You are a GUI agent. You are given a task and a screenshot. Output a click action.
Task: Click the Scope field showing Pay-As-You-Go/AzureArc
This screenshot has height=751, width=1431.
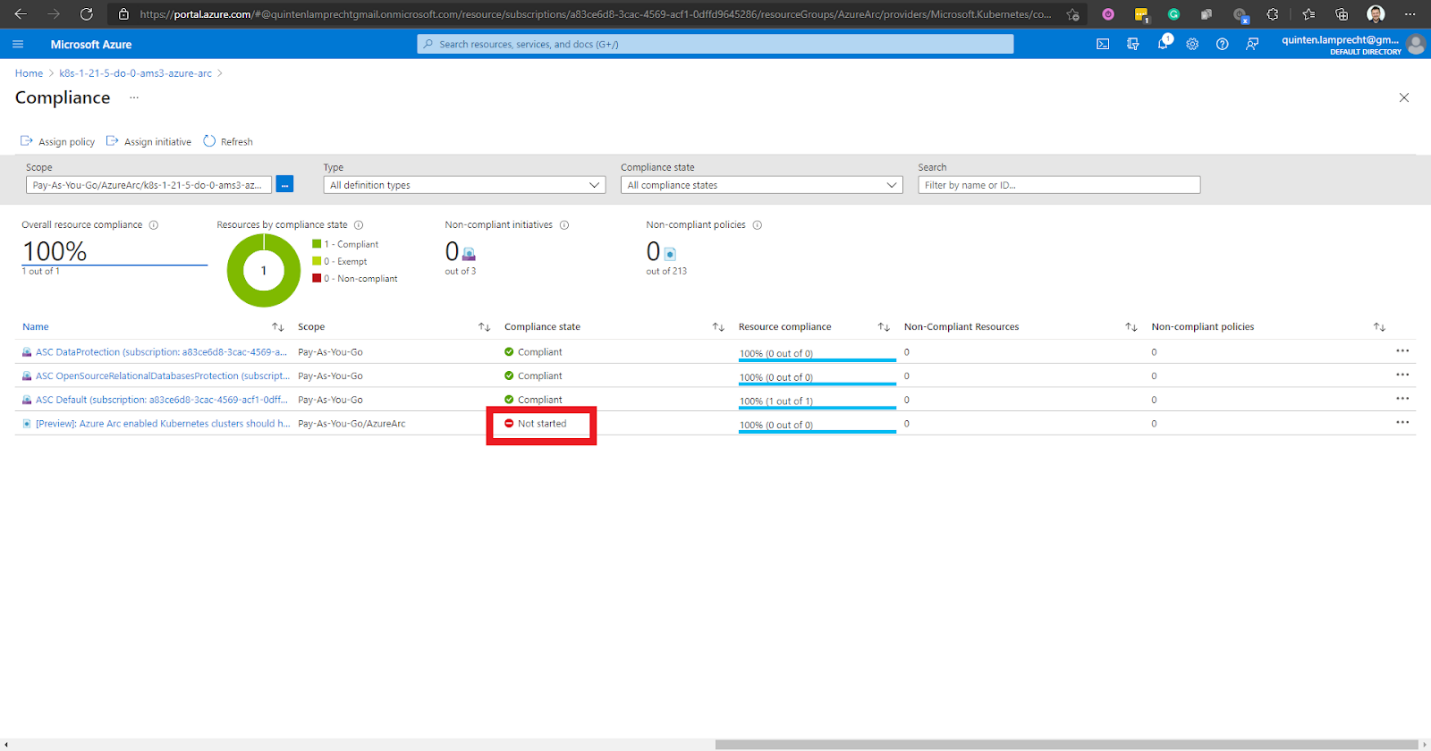coord(149,185)
